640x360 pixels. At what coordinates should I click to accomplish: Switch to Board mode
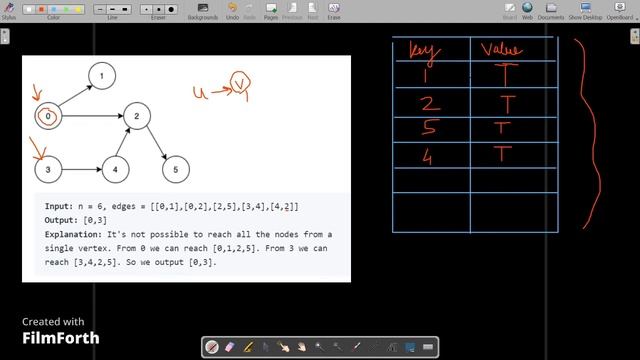[x=509, y=11]
